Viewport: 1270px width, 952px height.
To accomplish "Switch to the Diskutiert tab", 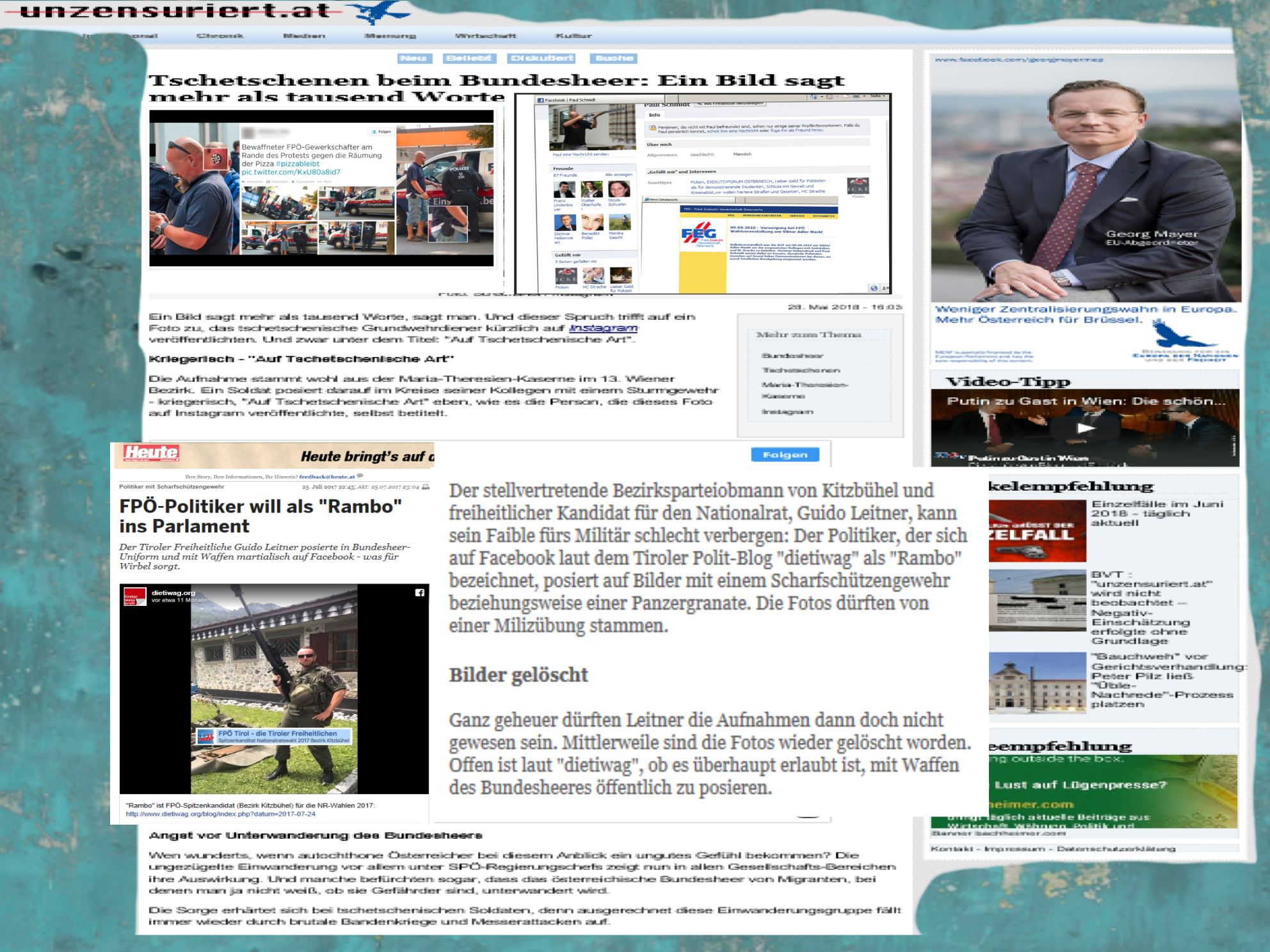I will point(542,58).
